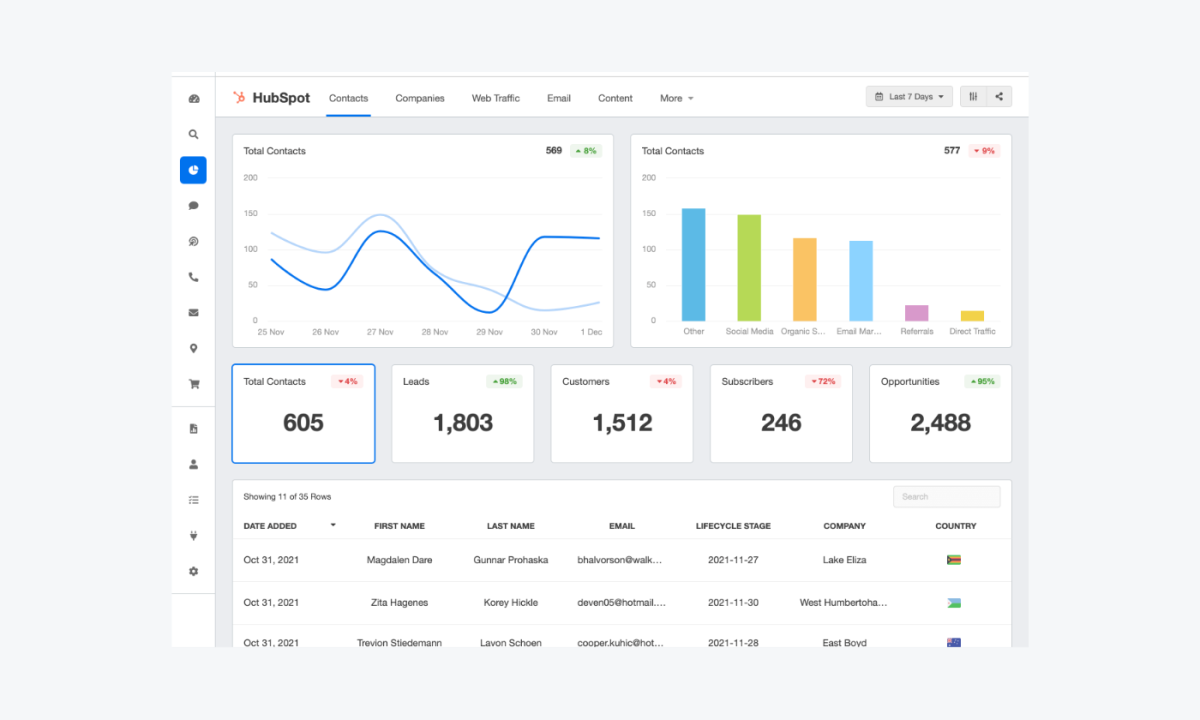
Task: Open the filter sliders icon near Last 7 Days
Action: [x=972, y=96]
